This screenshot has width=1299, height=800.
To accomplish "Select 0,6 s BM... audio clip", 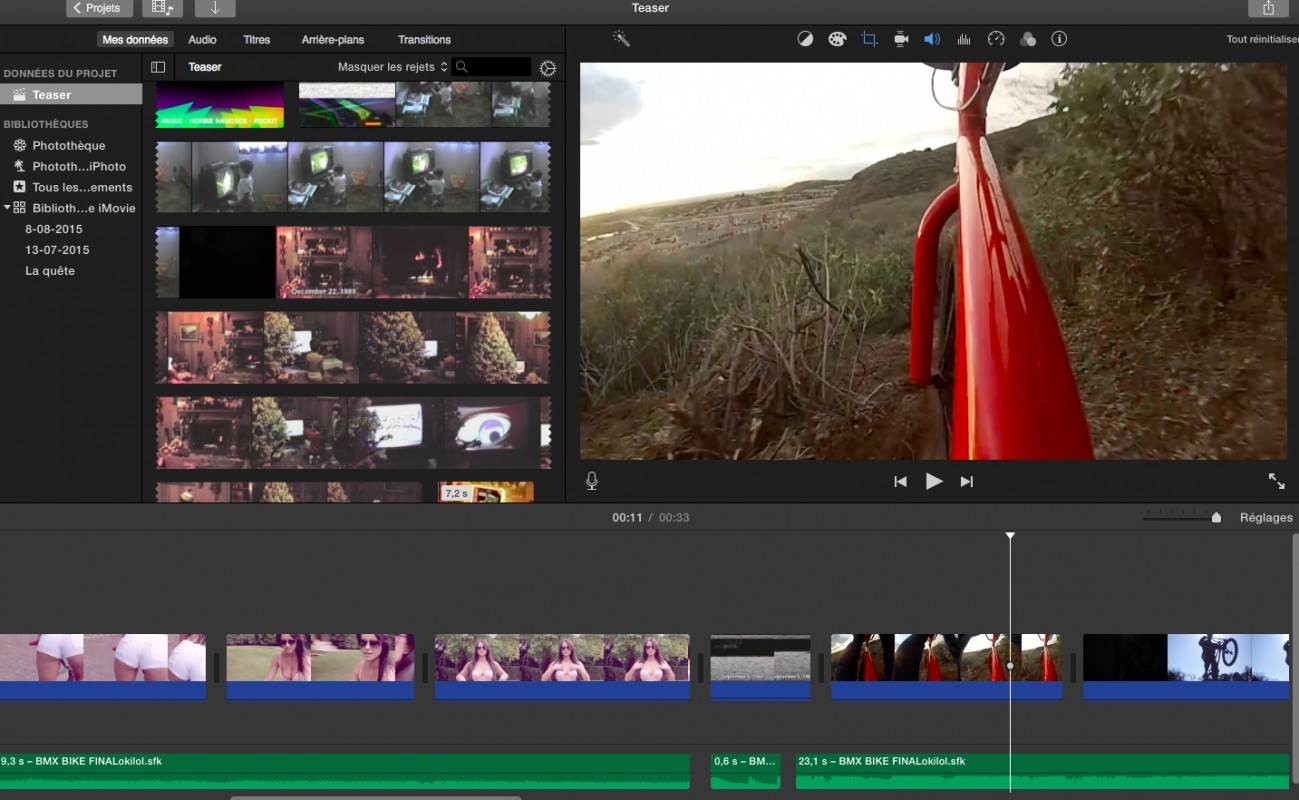I will tap(745, 771).
